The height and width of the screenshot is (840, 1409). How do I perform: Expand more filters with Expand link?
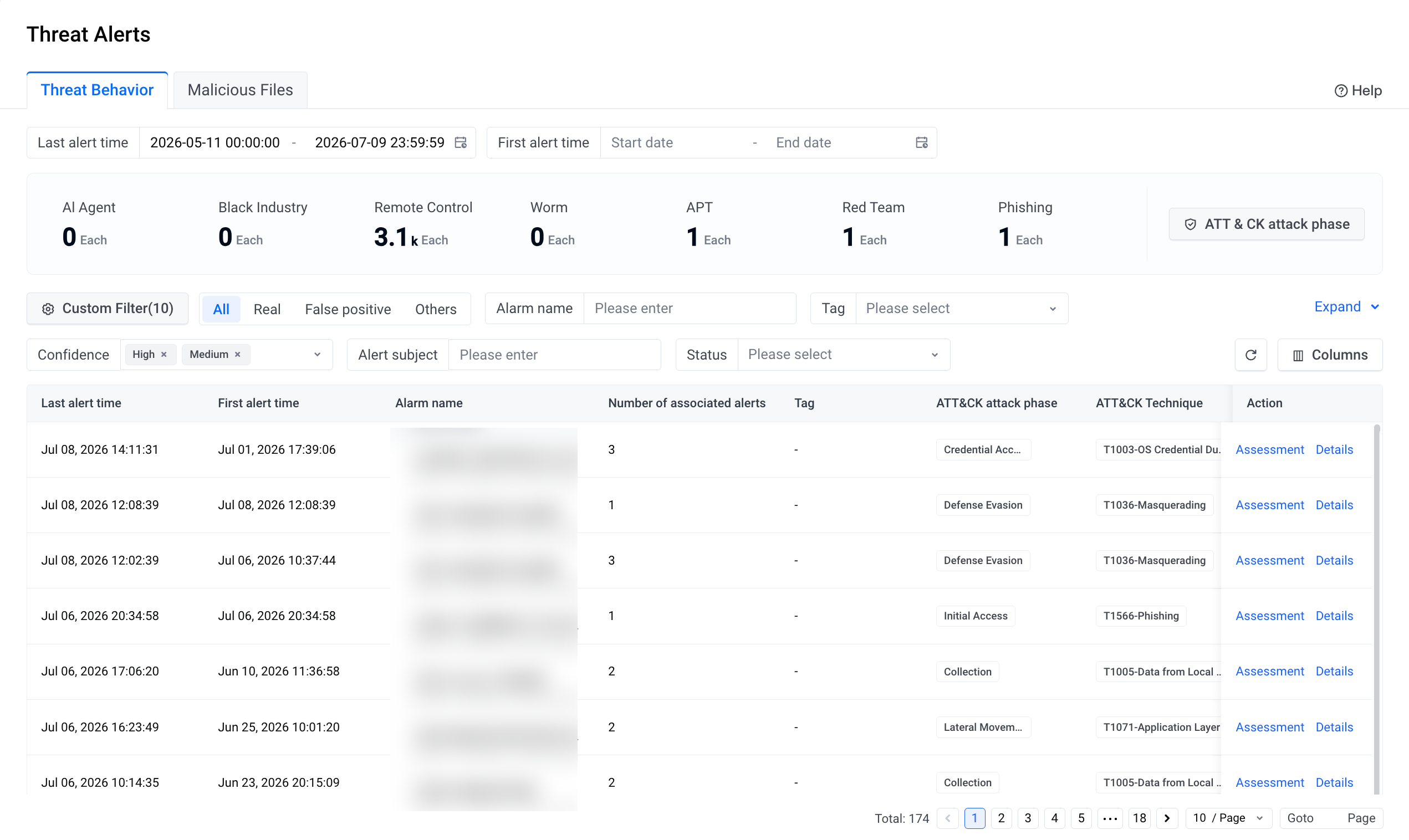point(1346,307)
